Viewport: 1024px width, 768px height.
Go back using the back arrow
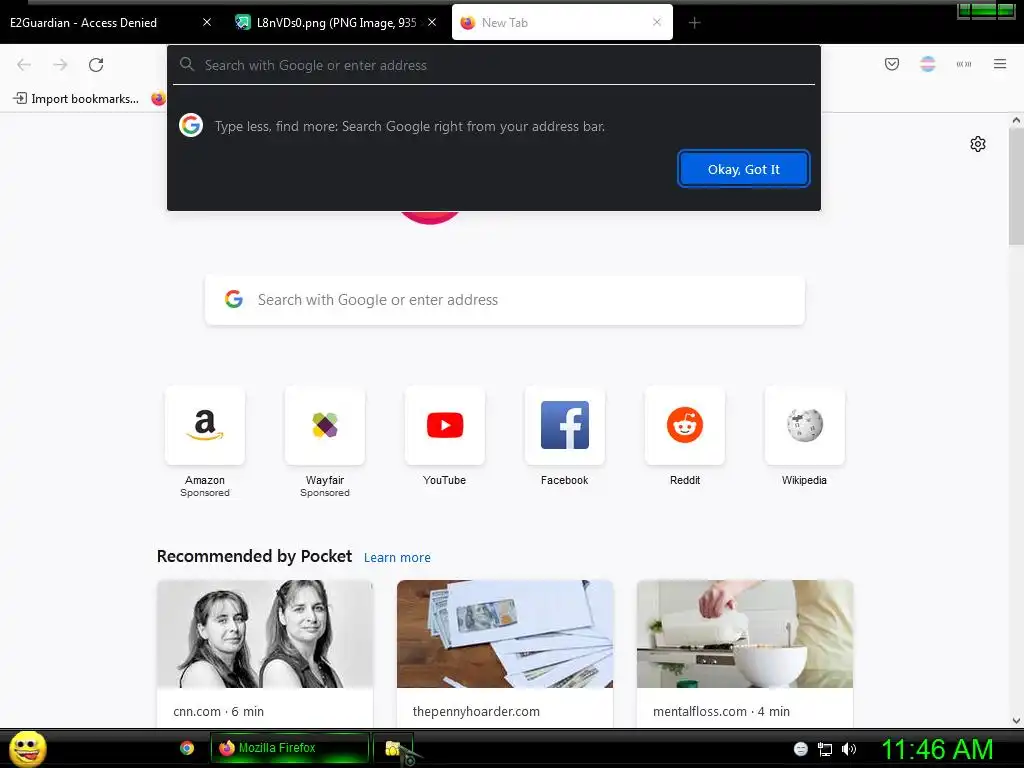point(24,65)
